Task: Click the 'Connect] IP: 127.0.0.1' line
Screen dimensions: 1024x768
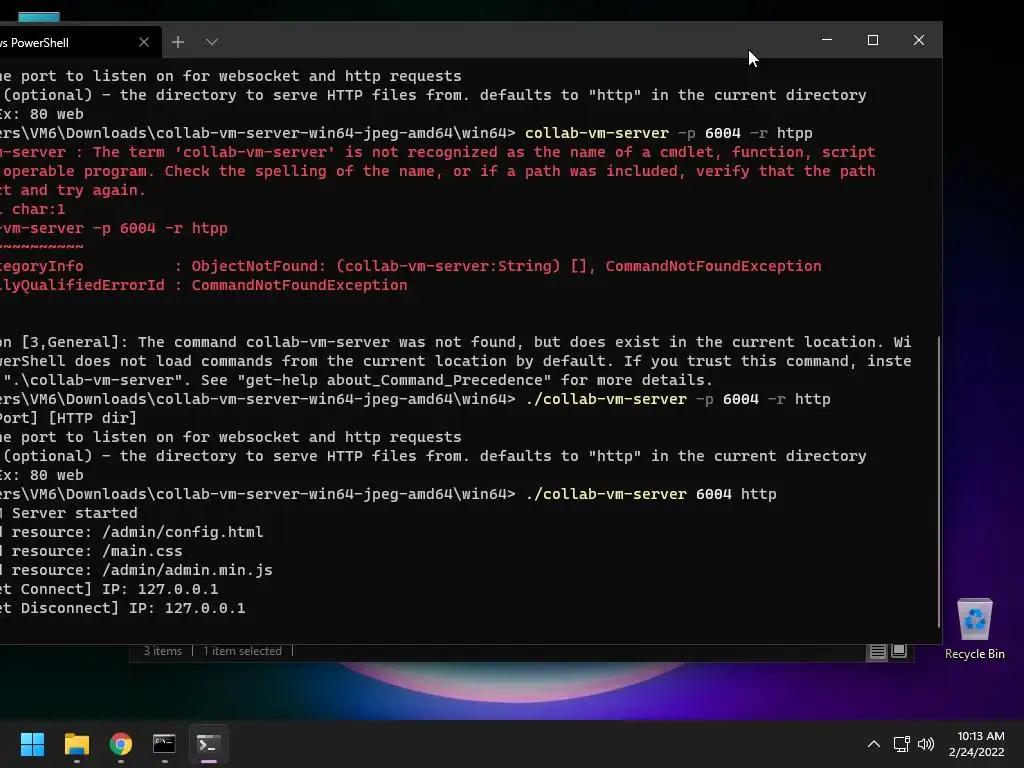Action: (109, 589)
